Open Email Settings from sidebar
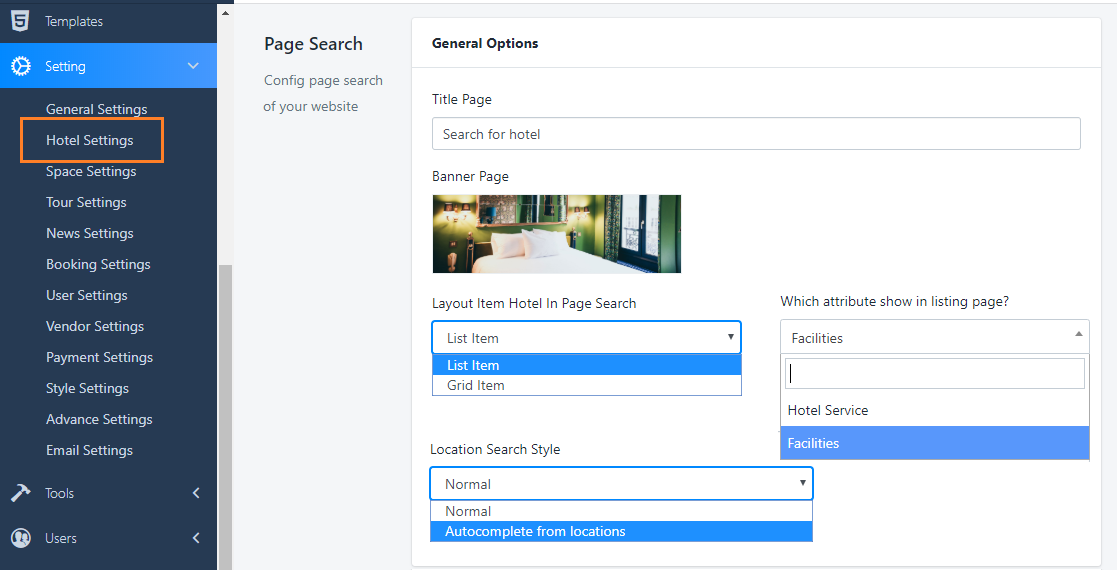The image size is (1117, 570). point(89,450)
